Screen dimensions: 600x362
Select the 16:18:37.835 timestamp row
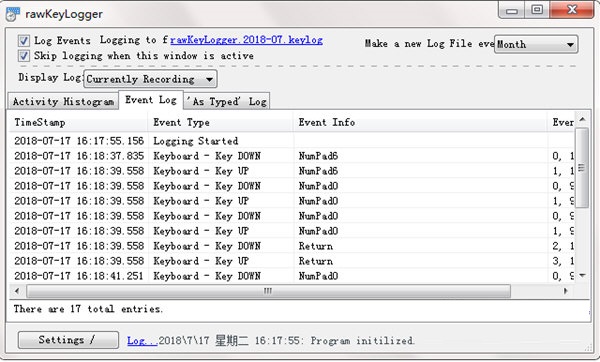[292, 156]
